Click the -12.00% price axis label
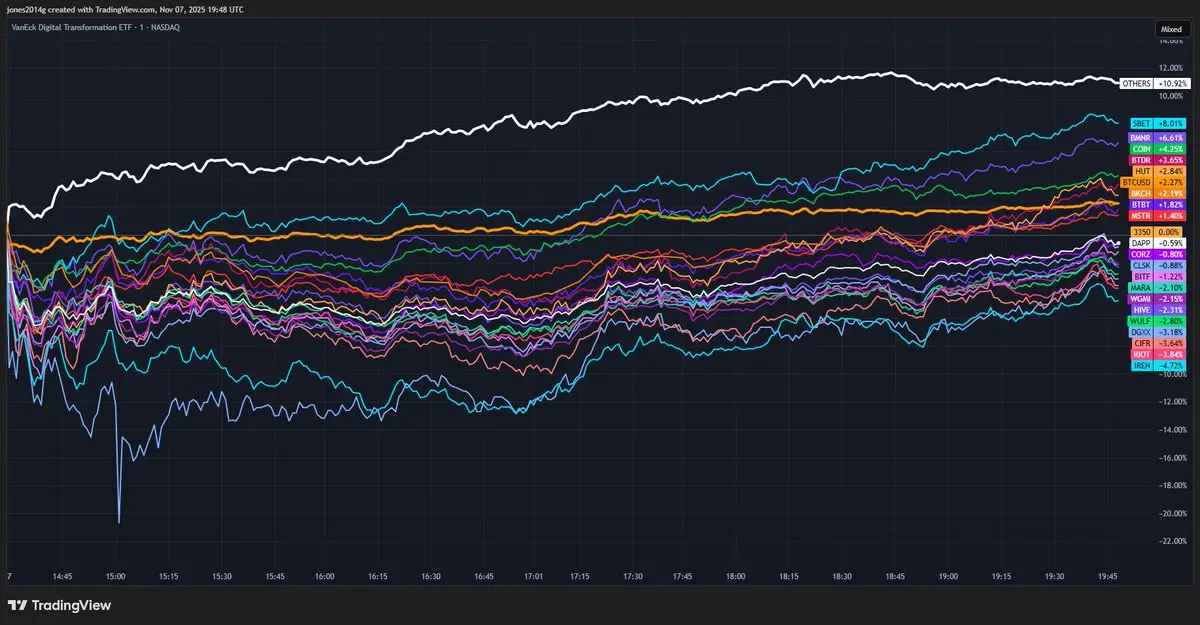Image resolution: width=1200 pixels, height=625 pixels. tap(1172, 402)
